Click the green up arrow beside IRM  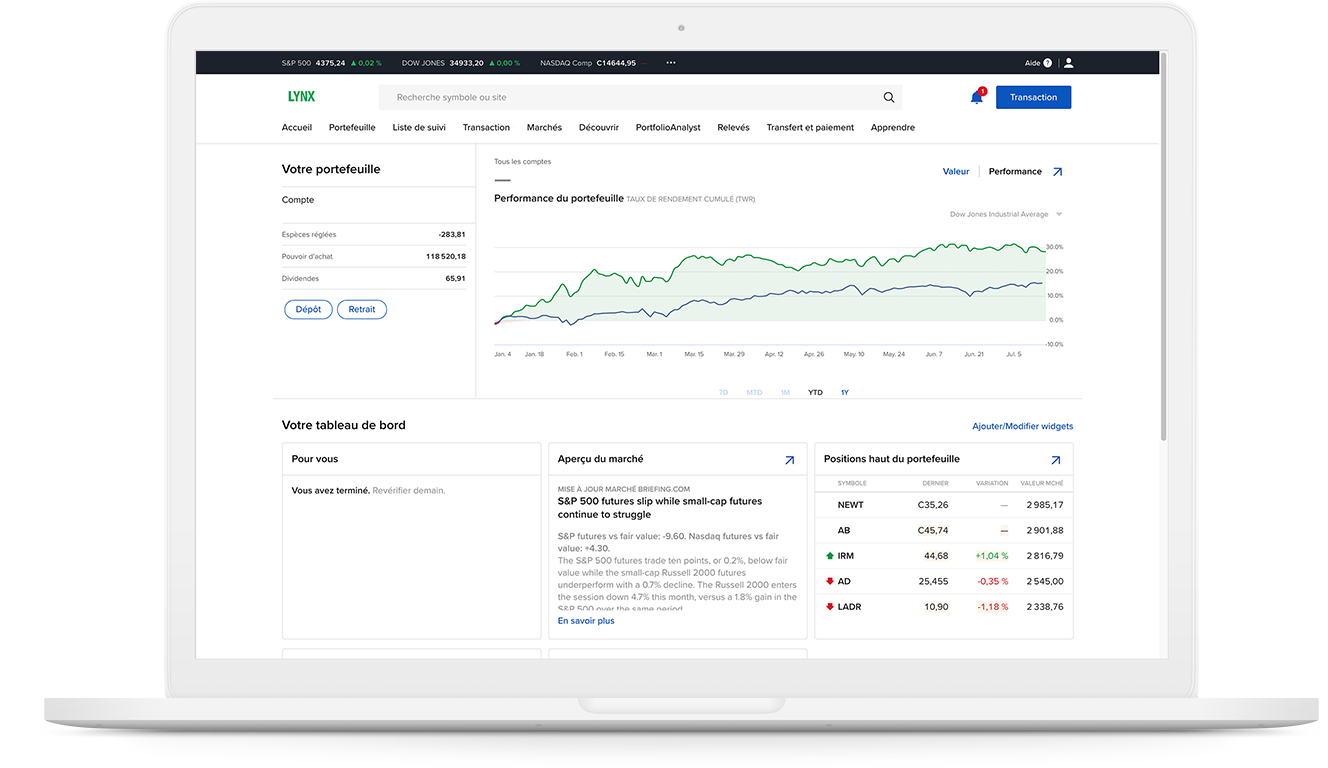tap(829, 556)
